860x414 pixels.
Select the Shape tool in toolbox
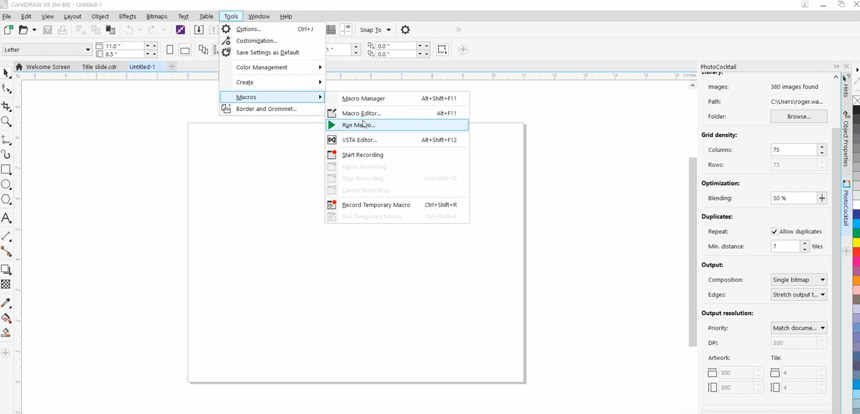coord(6,89)
